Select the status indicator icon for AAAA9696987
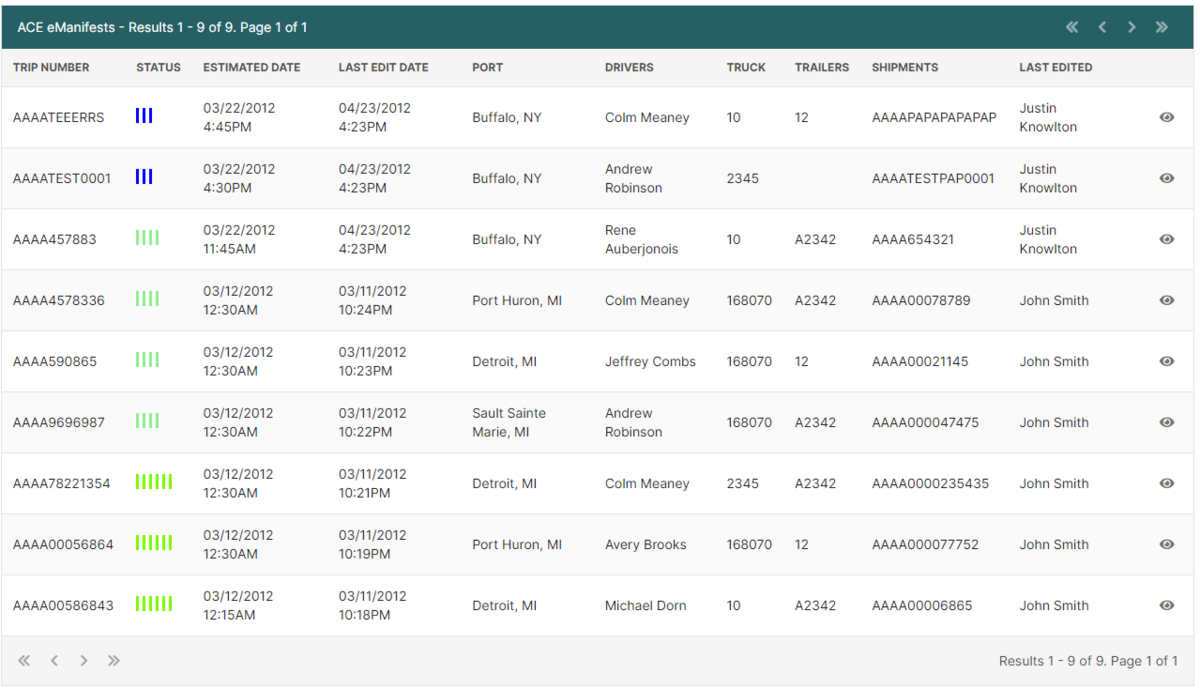The image size is (1200, 689). pyautogui.click(x=147, y=422)
